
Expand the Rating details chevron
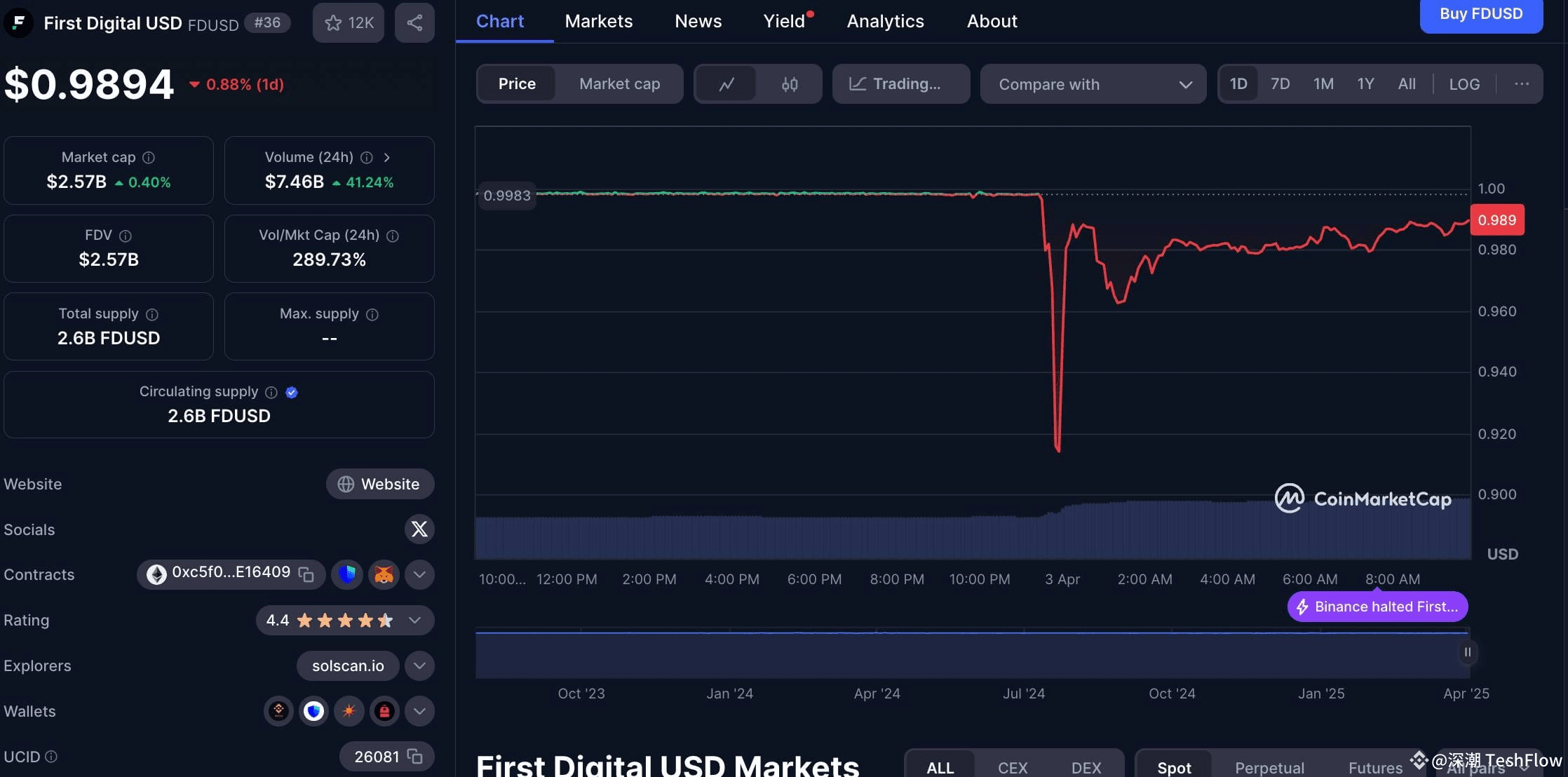pos(413,620)
